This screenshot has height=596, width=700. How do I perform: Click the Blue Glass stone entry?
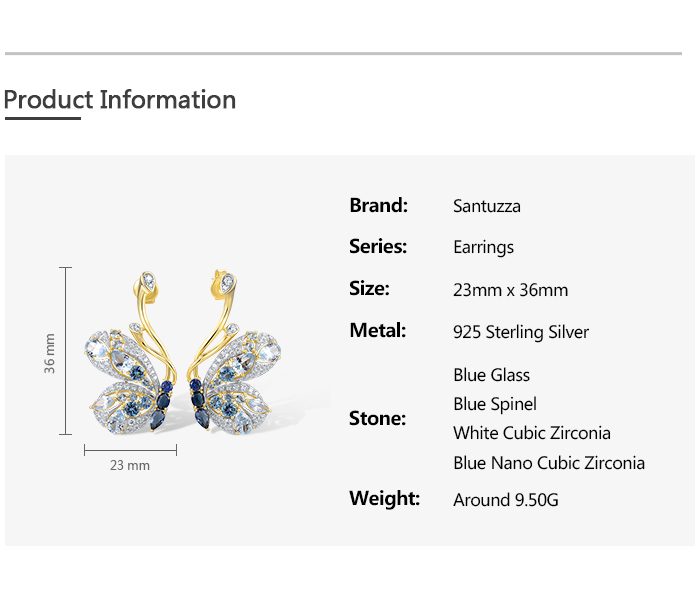pos(492,376)
